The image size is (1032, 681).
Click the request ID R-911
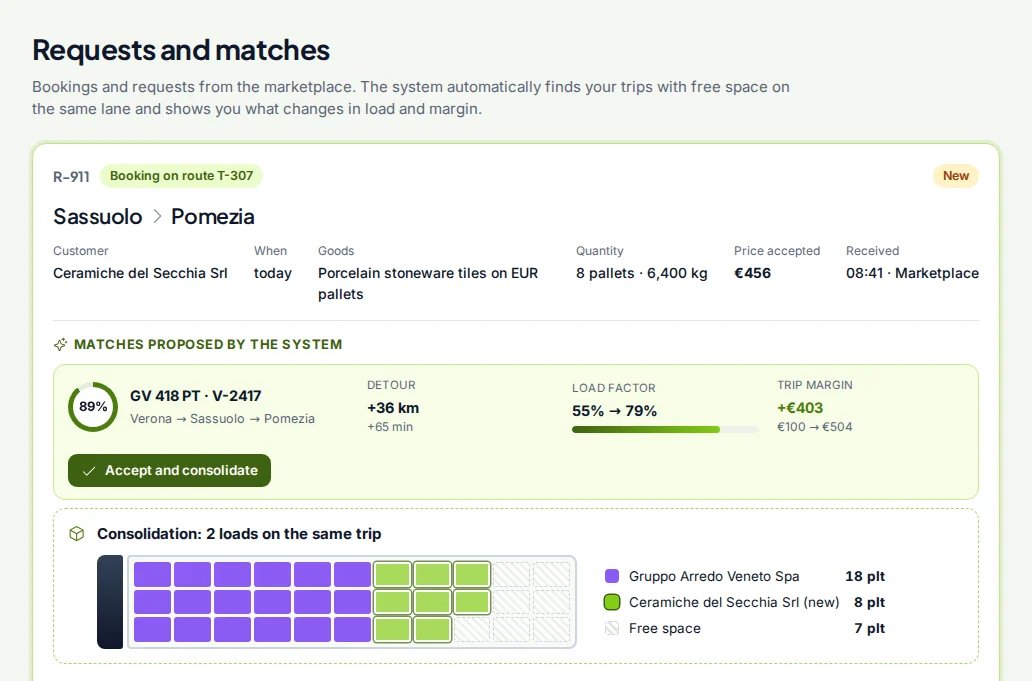(71, 176)
